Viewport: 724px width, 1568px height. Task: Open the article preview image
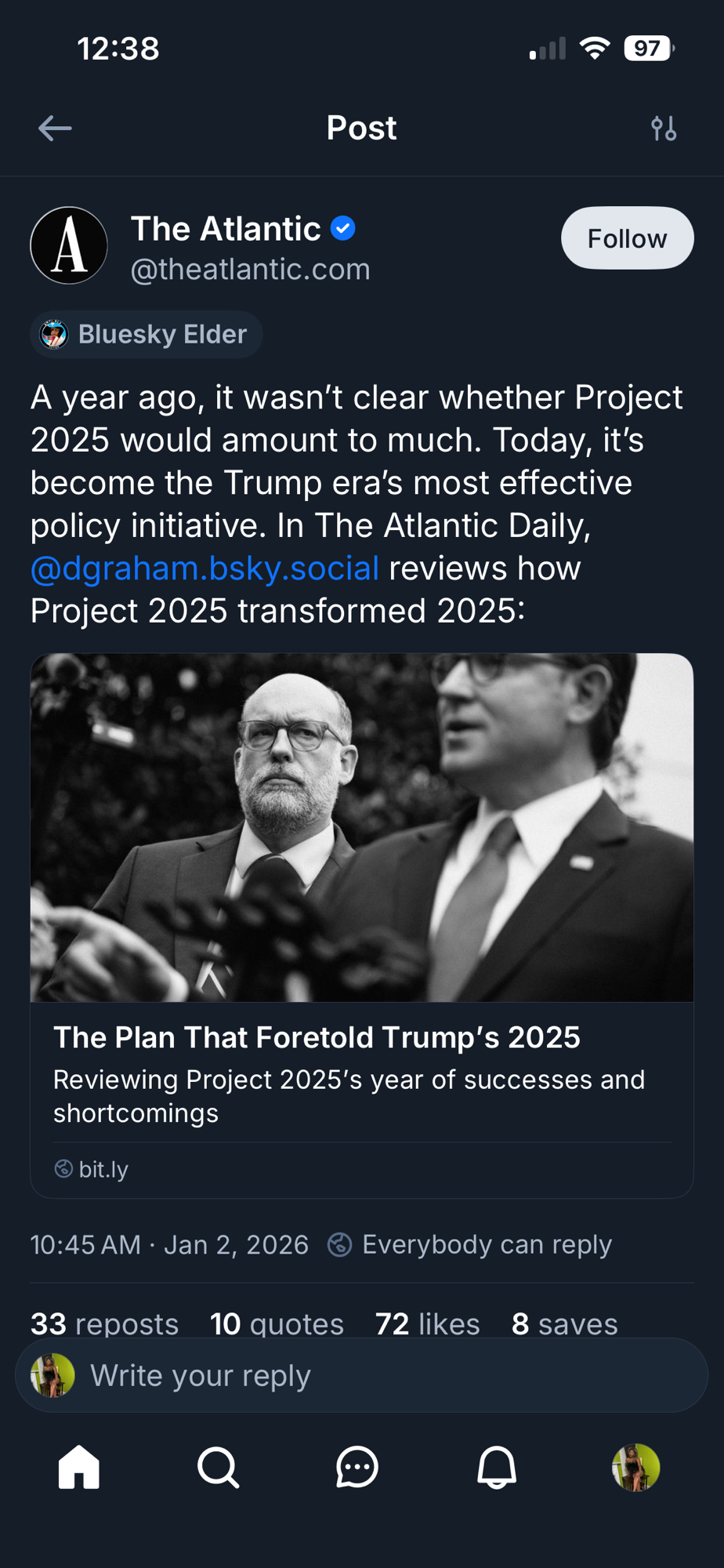click(362, 827)
